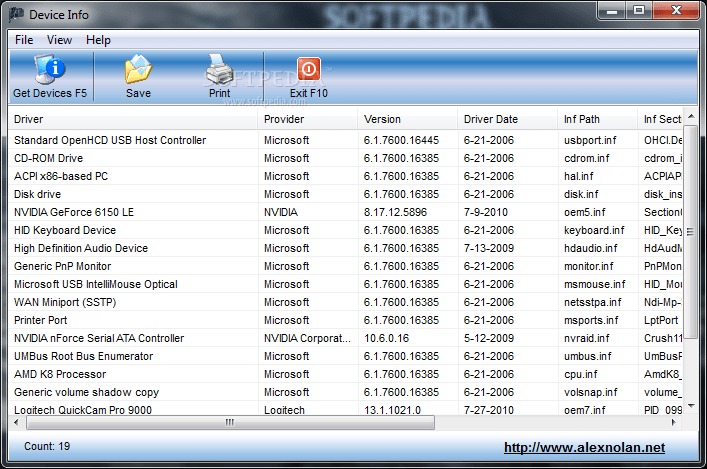This screenshot has height=469, width=707.
Task: Click the LptPort Inf Section cell
Action: coord(661,320)
